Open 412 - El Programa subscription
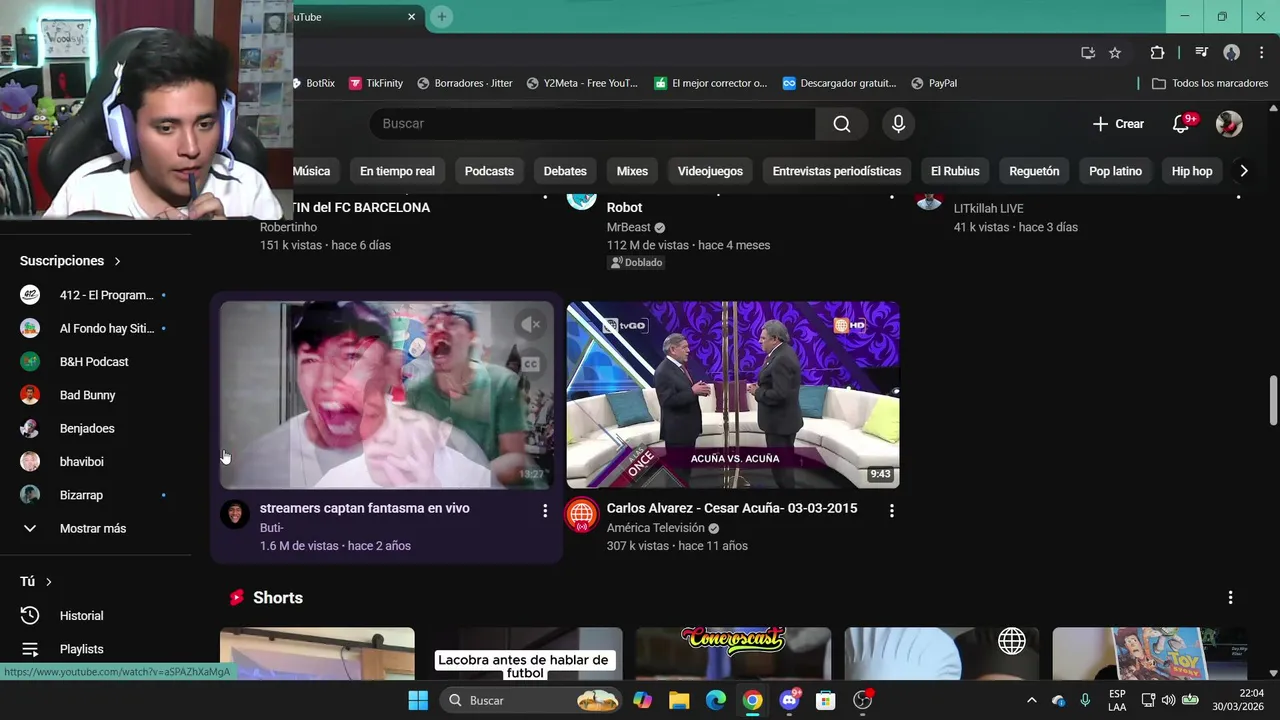Image resolution: width=1280 pixels, height=720 pixels. tap(95, 295)
